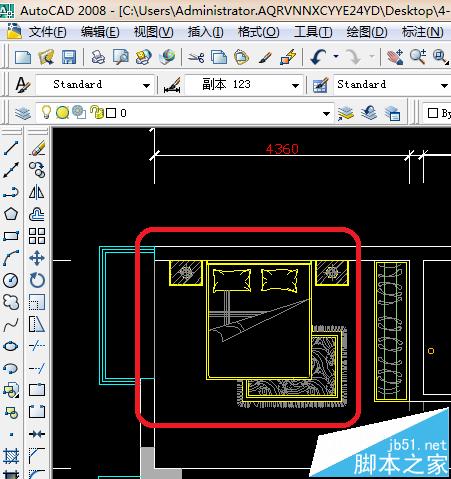
Task: Click the Break at Point tool
Action: 37,390
